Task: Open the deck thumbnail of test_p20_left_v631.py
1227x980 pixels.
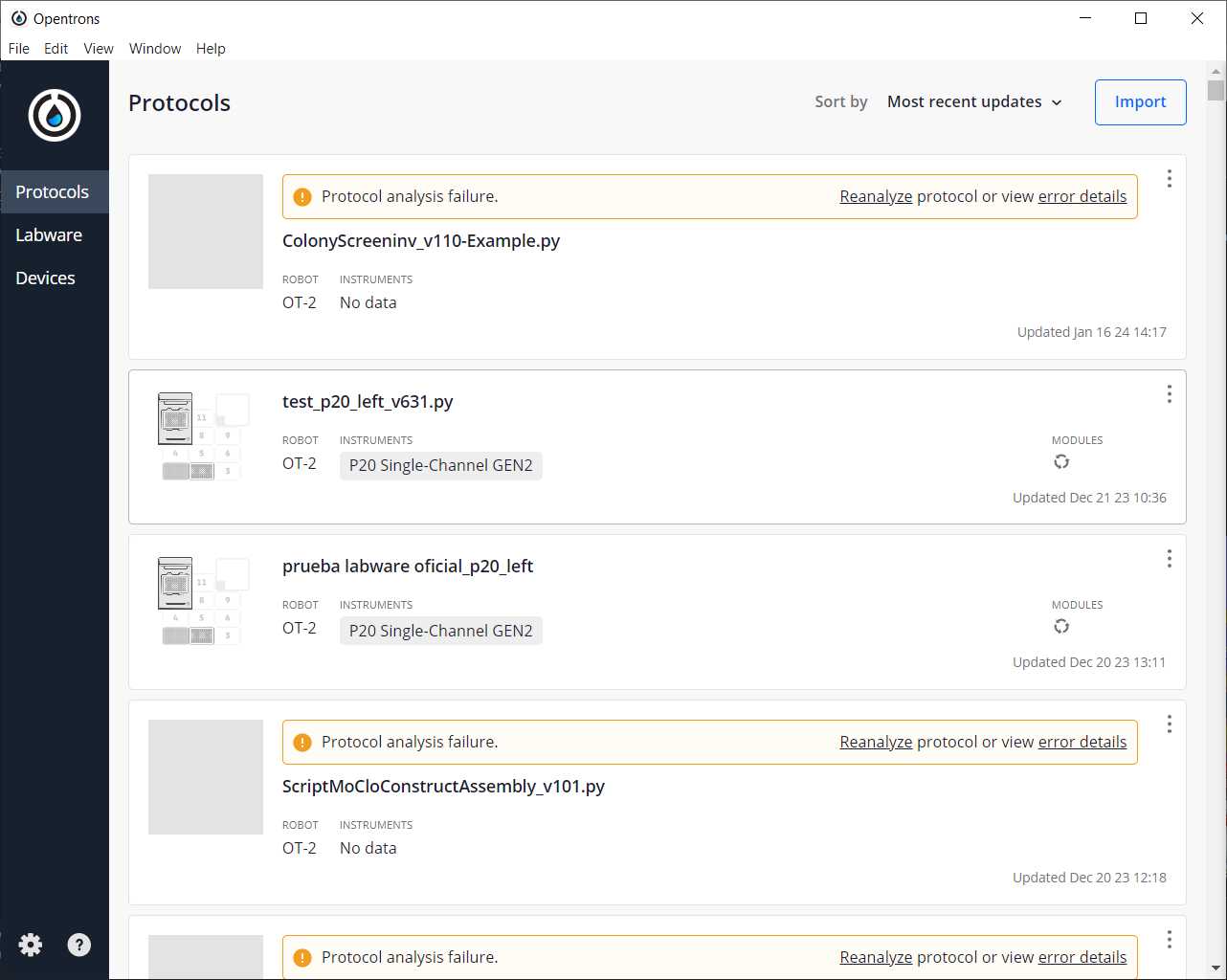Action: click(x=204, y=436)
